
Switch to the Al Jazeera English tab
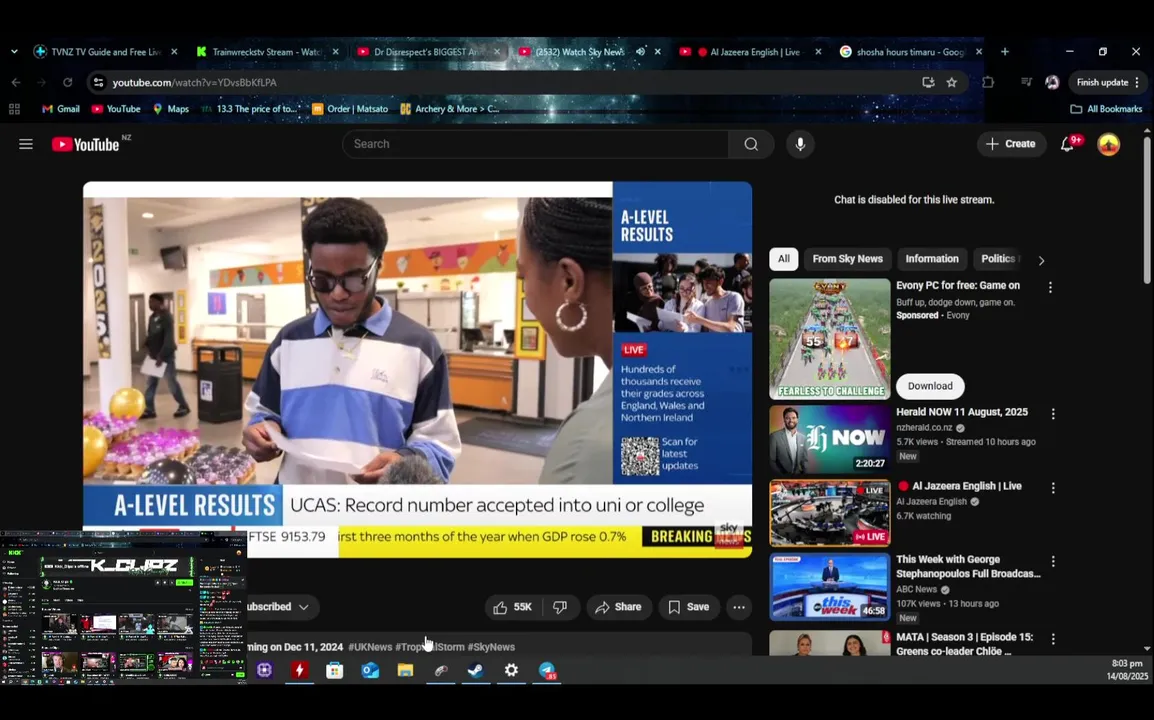(751, 52)
